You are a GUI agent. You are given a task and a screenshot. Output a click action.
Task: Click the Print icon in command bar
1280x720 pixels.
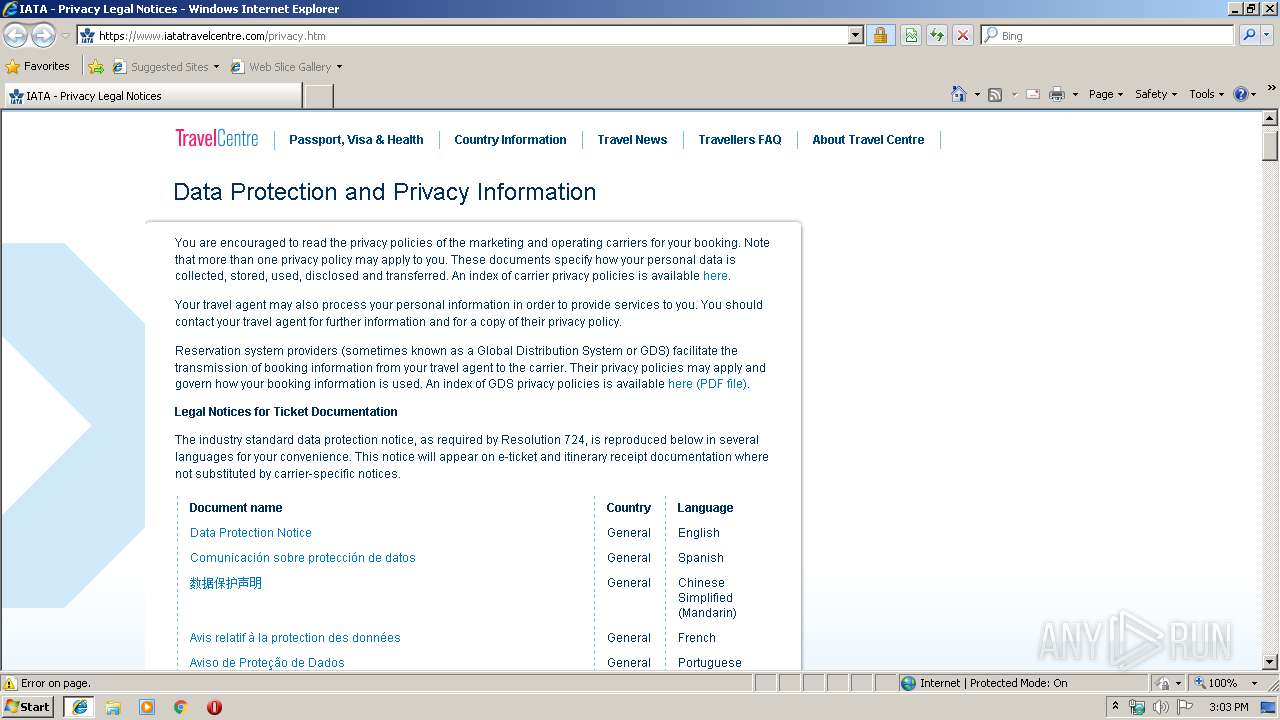pos(1057,94)
